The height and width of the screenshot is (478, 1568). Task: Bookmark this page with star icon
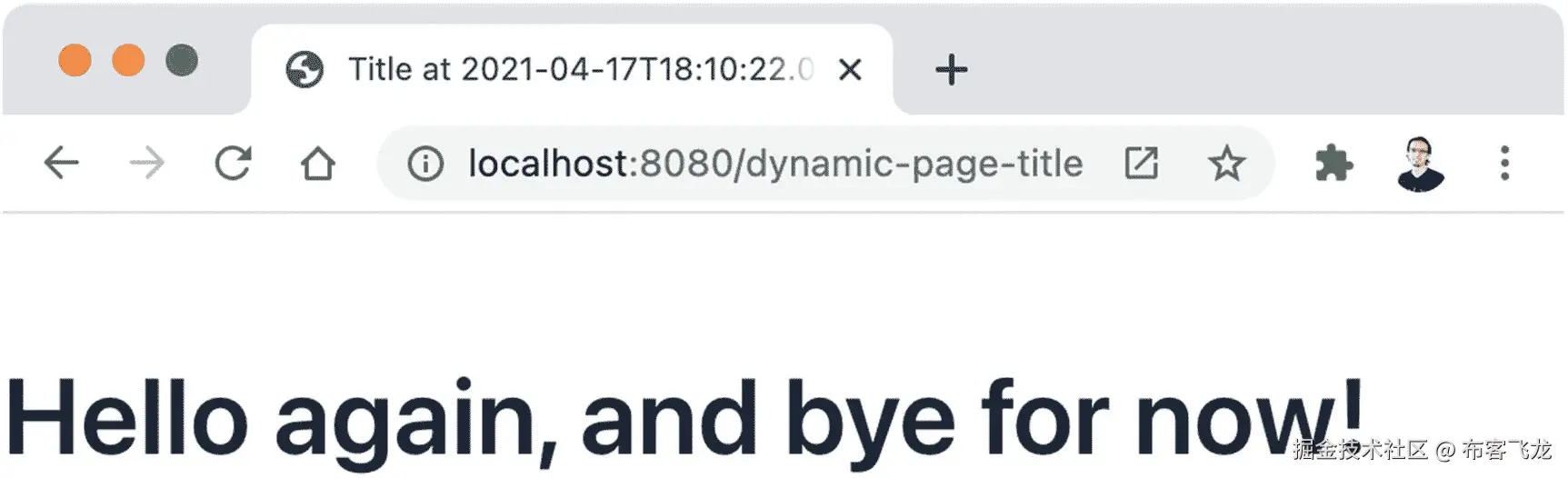point(1226,164)
